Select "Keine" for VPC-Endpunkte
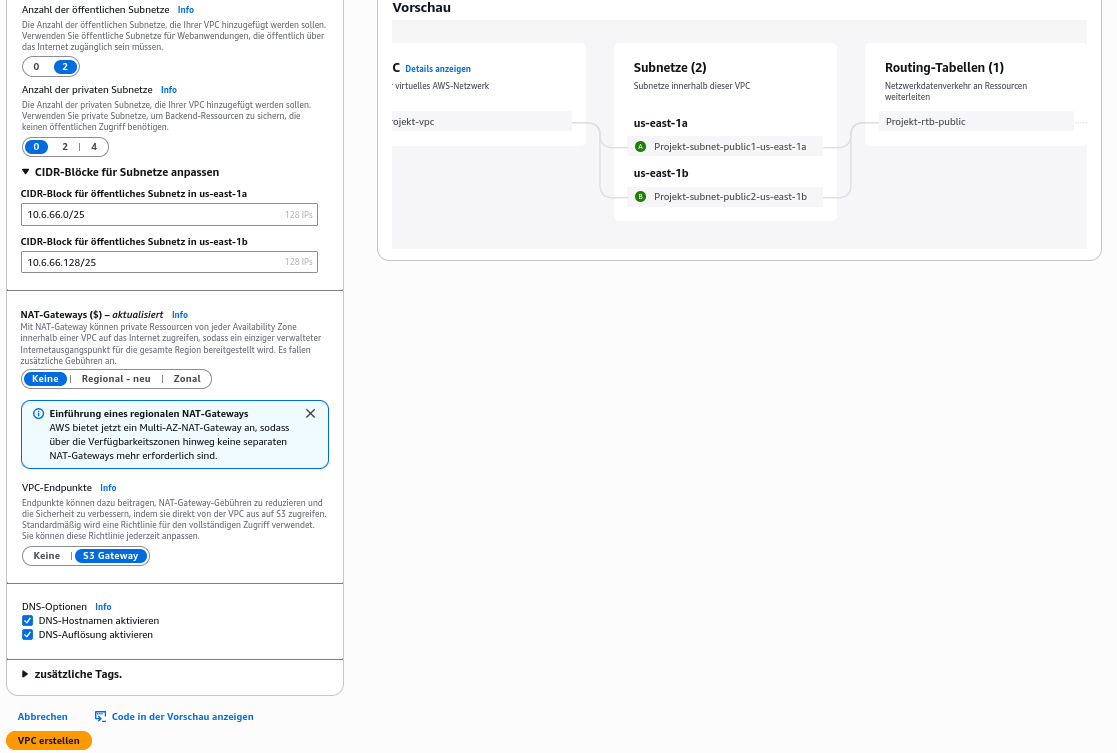1117x753 pixels. pyautogui.click(x=46, y=555)
